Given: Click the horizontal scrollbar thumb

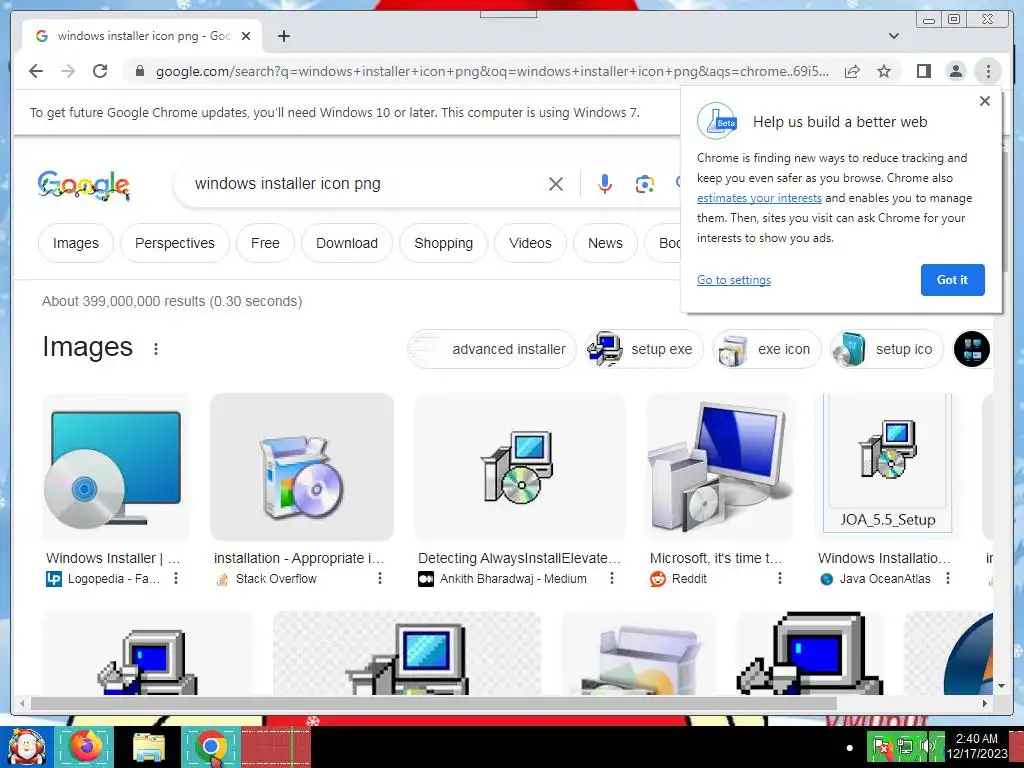Looking at the screenshot, I should 434,703.
